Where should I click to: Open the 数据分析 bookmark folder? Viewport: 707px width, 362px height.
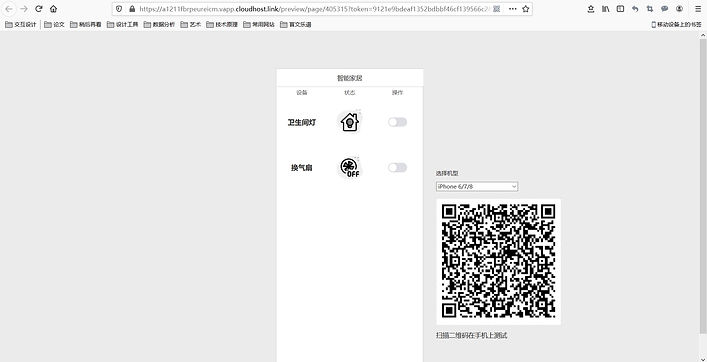(160, 25)
